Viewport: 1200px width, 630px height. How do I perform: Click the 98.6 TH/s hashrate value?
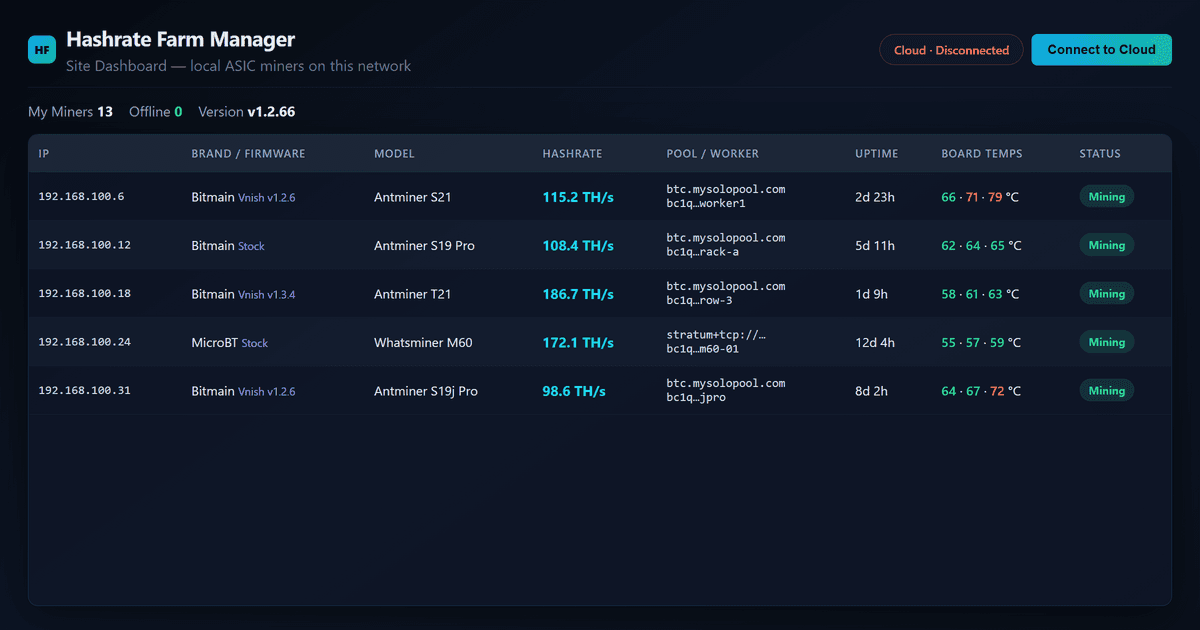click(x=574, y=391)
